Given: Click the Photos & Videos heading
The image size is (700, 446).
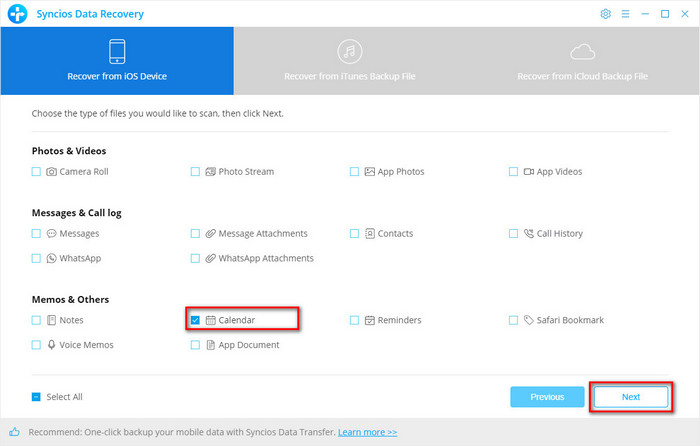Looking at the screenshot, I should [x=69, y=151].
